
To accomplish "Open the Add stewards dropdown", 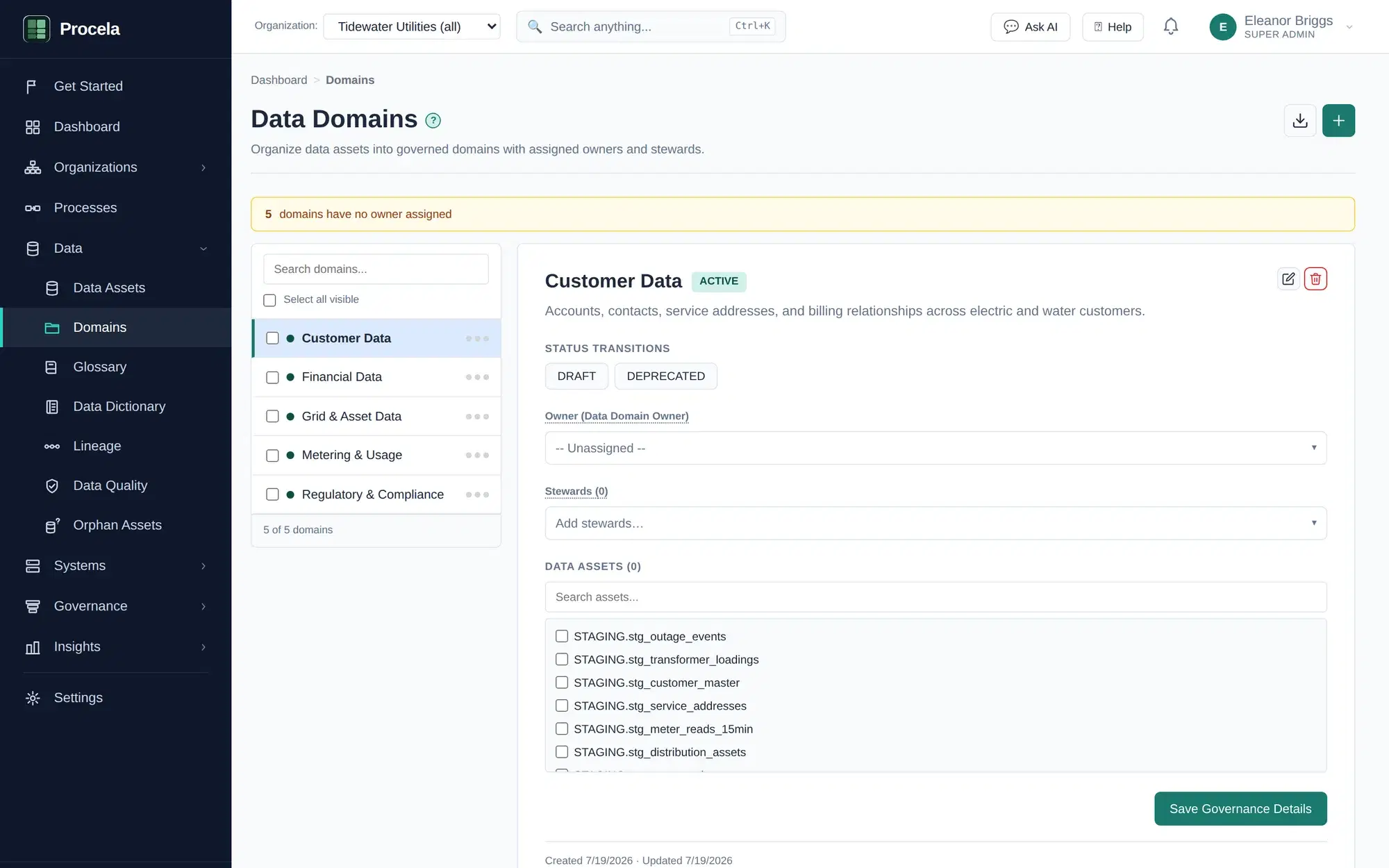I will click(x=935, y=523).
